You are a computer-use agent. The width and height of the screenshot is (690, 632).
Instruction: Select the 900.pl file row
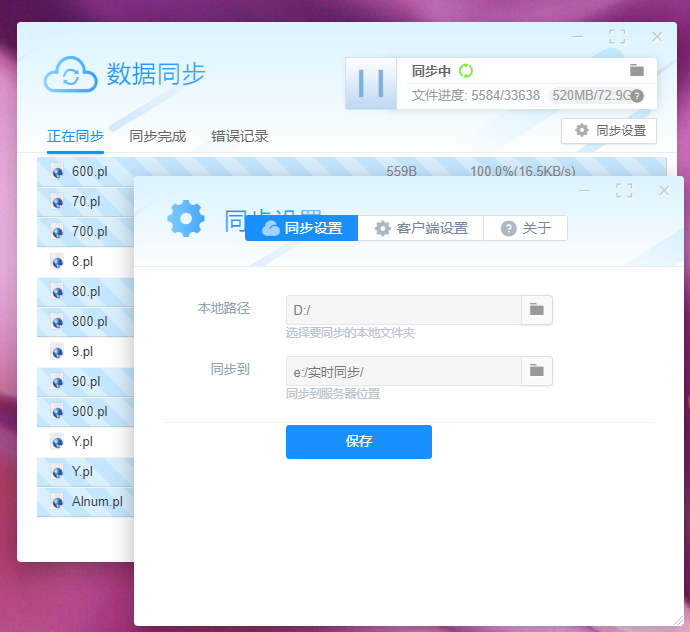click(85, 412)
